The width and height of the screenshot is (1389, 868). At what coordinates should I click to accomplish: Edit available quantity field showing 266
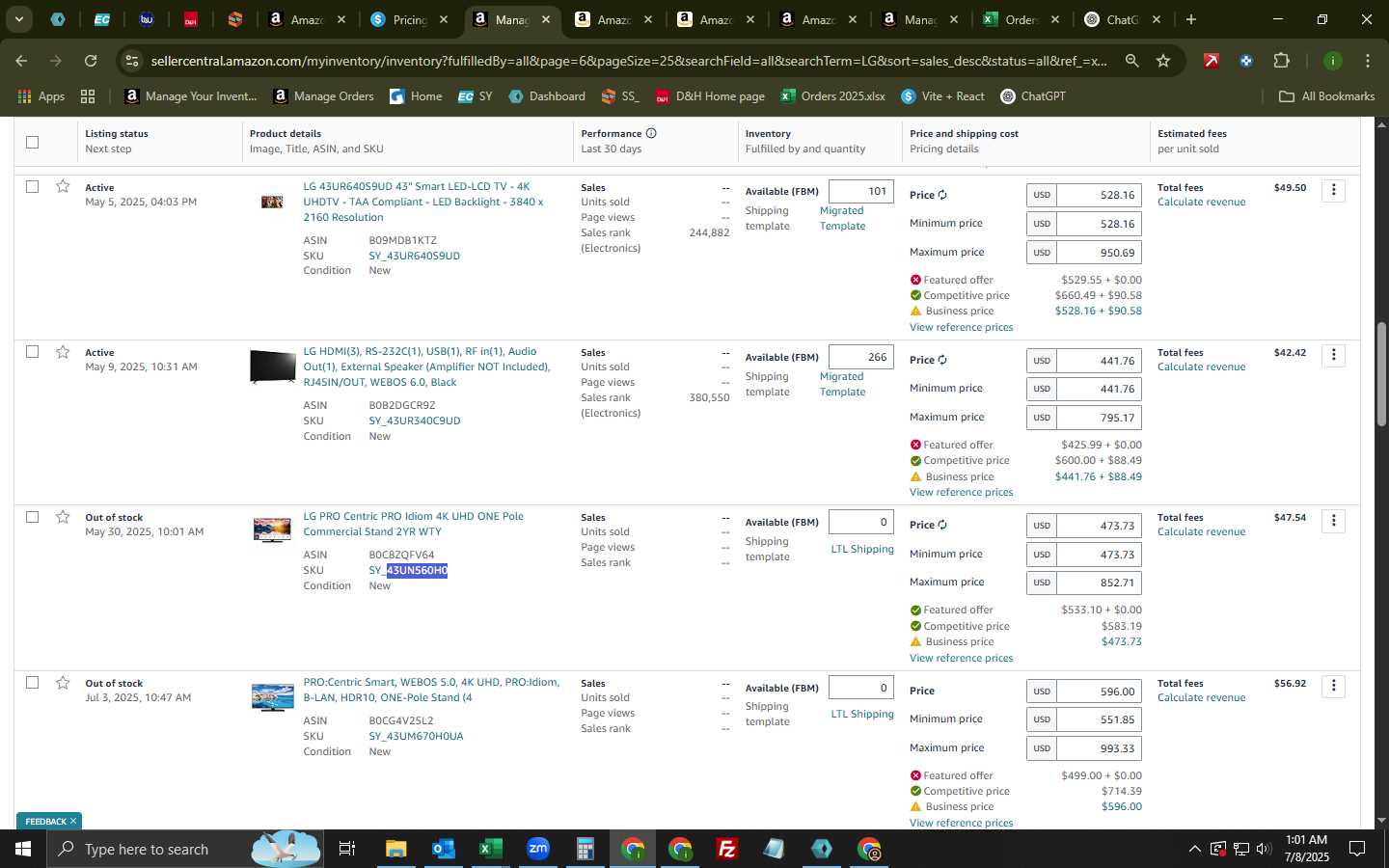(861, 357)
